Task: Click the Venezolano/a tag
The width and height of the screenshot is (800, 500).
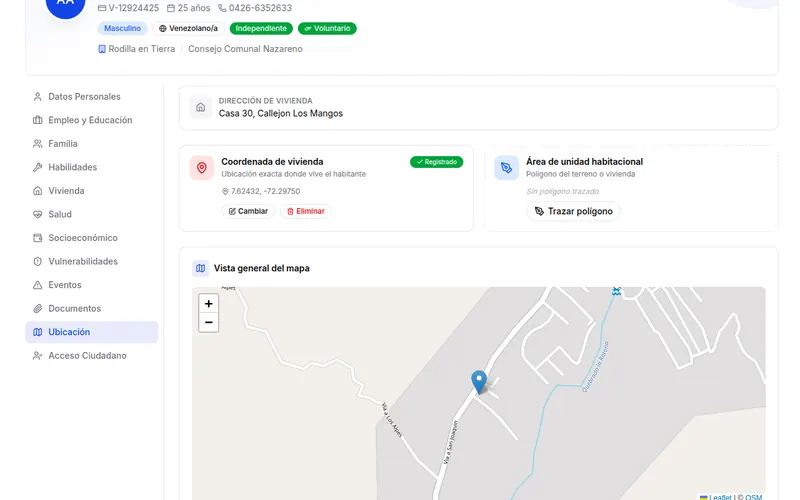Action: click(x=188, y=29)
